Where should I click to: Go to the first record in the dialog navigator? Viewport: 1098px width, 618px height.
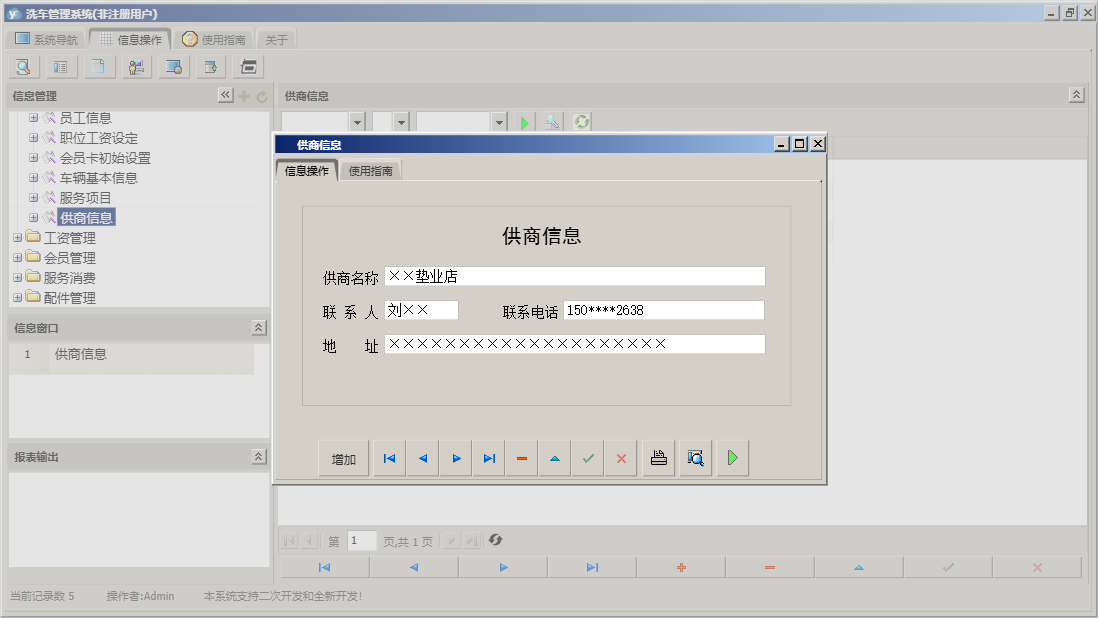point(389,458)
